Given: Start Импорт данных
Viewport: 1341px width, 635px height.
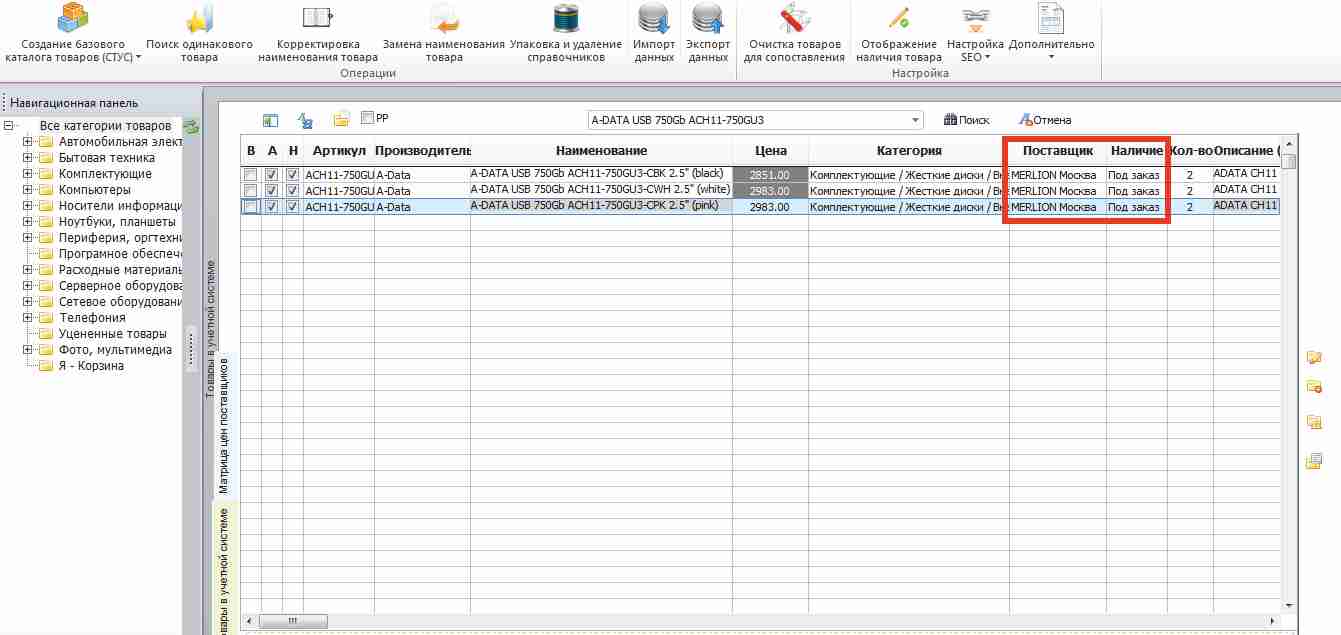Looking at the screenshot, I should (654, 33).
